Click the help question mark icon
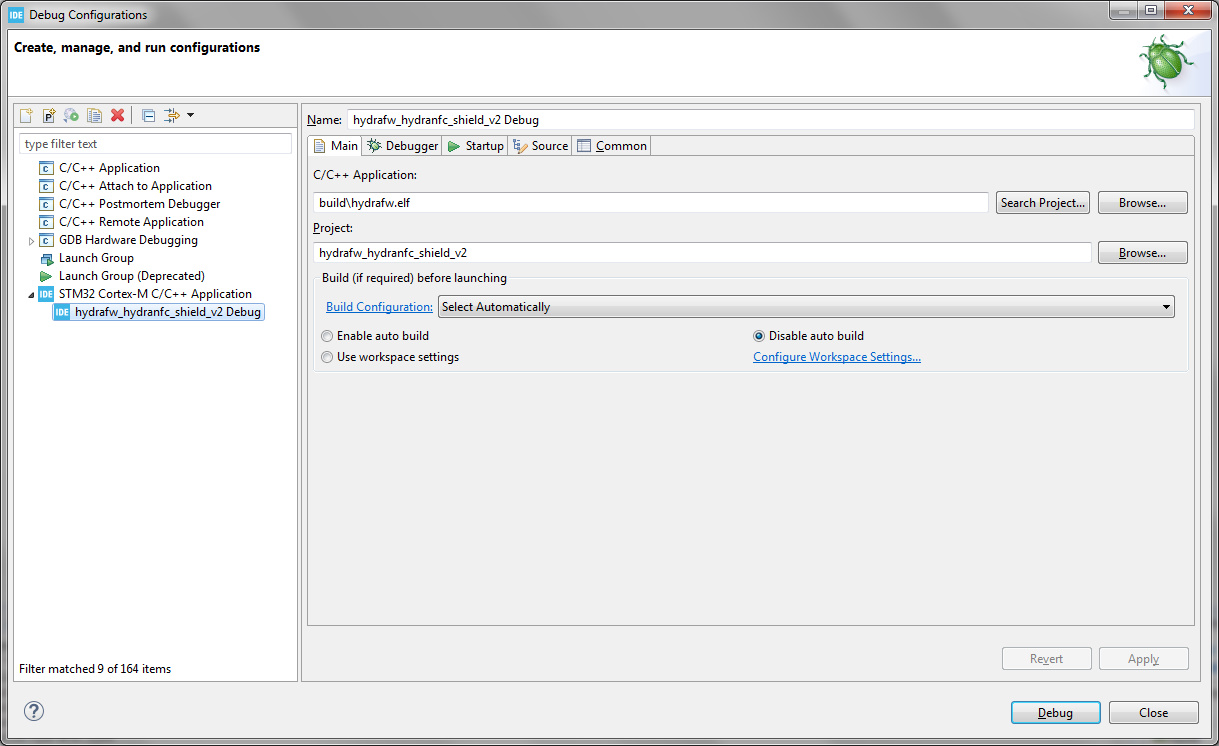The image size is (1219, 746). 34,712
